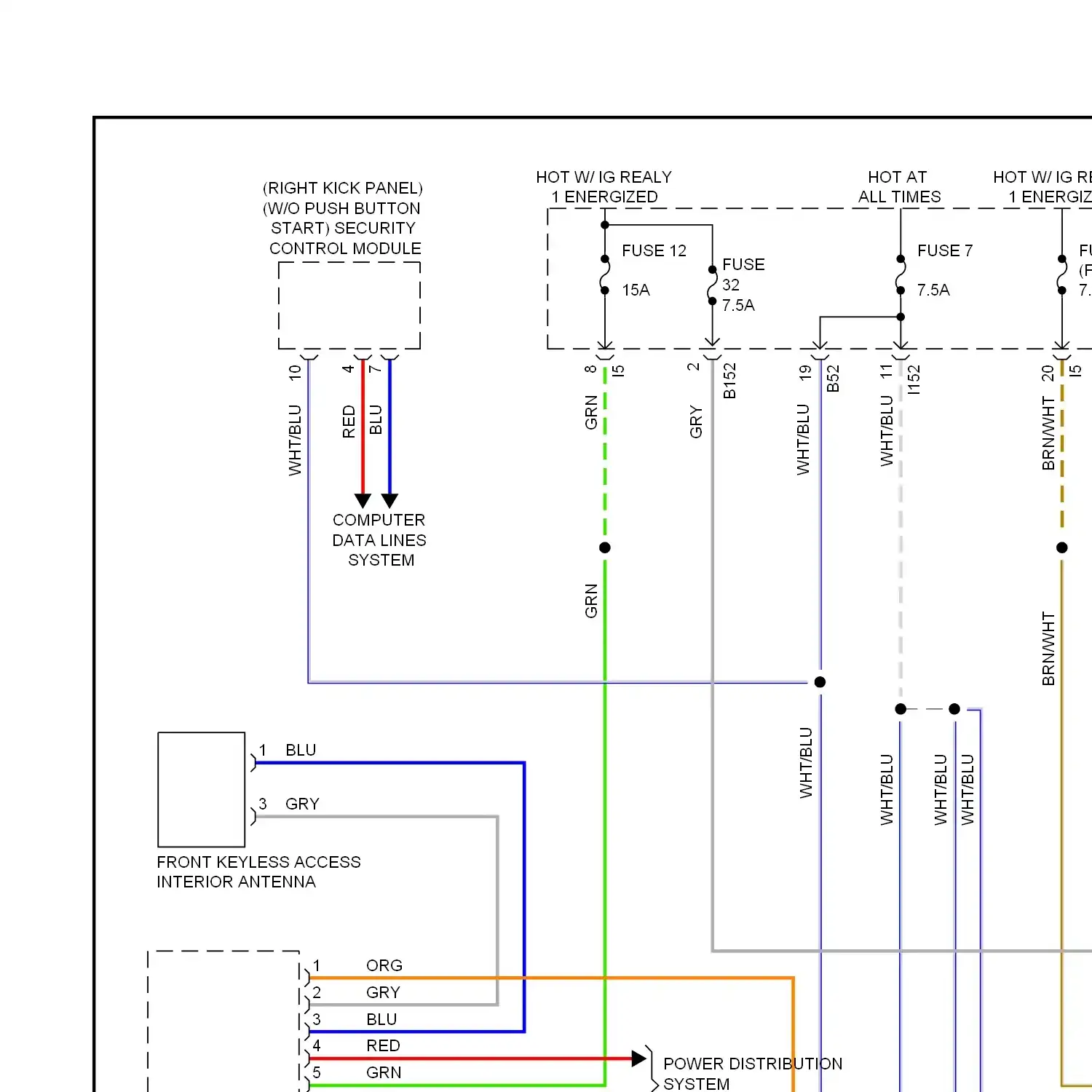This screenshot has height=1092, width=1092.
Task: Select 'FRONT KEYLESS ACCESS INTERIOR ANTENNA' label
Action: 258,871
